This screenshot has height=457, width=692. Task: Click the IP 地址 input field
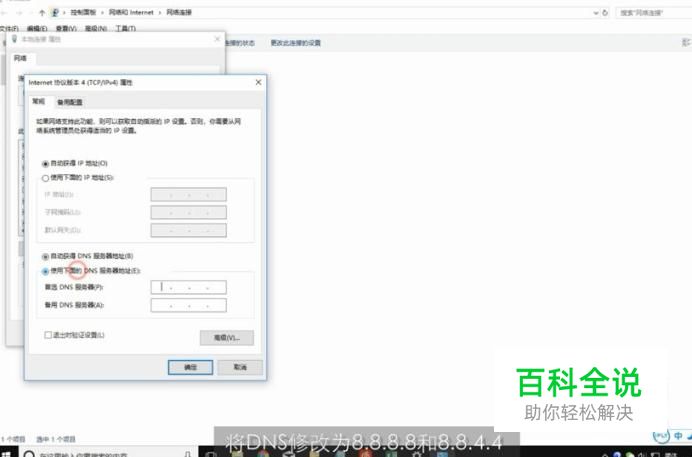coord(188,195)
